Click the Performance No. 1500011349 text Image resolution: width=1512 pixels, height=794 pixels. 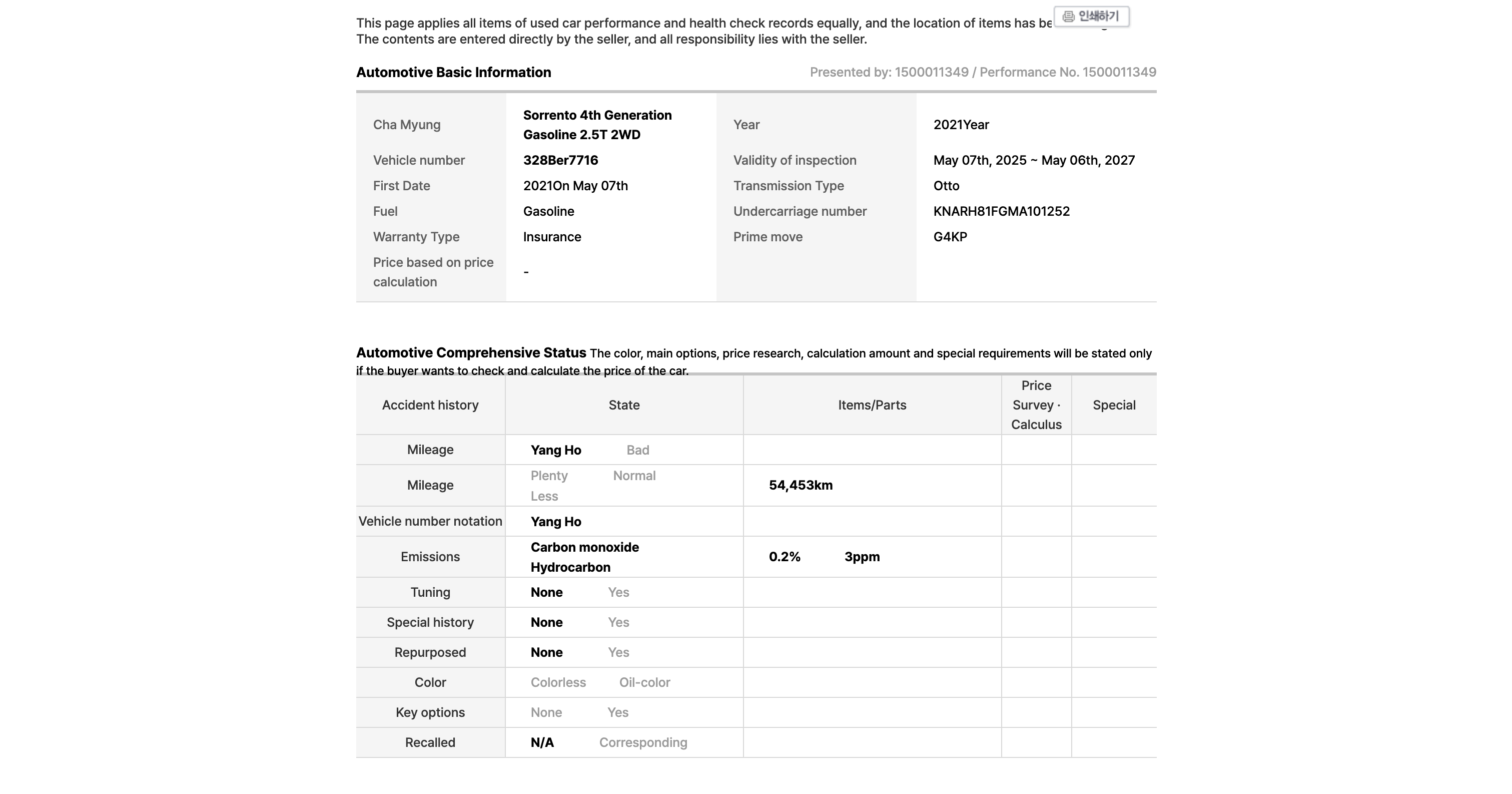pyautogui.click(x=1068, y=72)
